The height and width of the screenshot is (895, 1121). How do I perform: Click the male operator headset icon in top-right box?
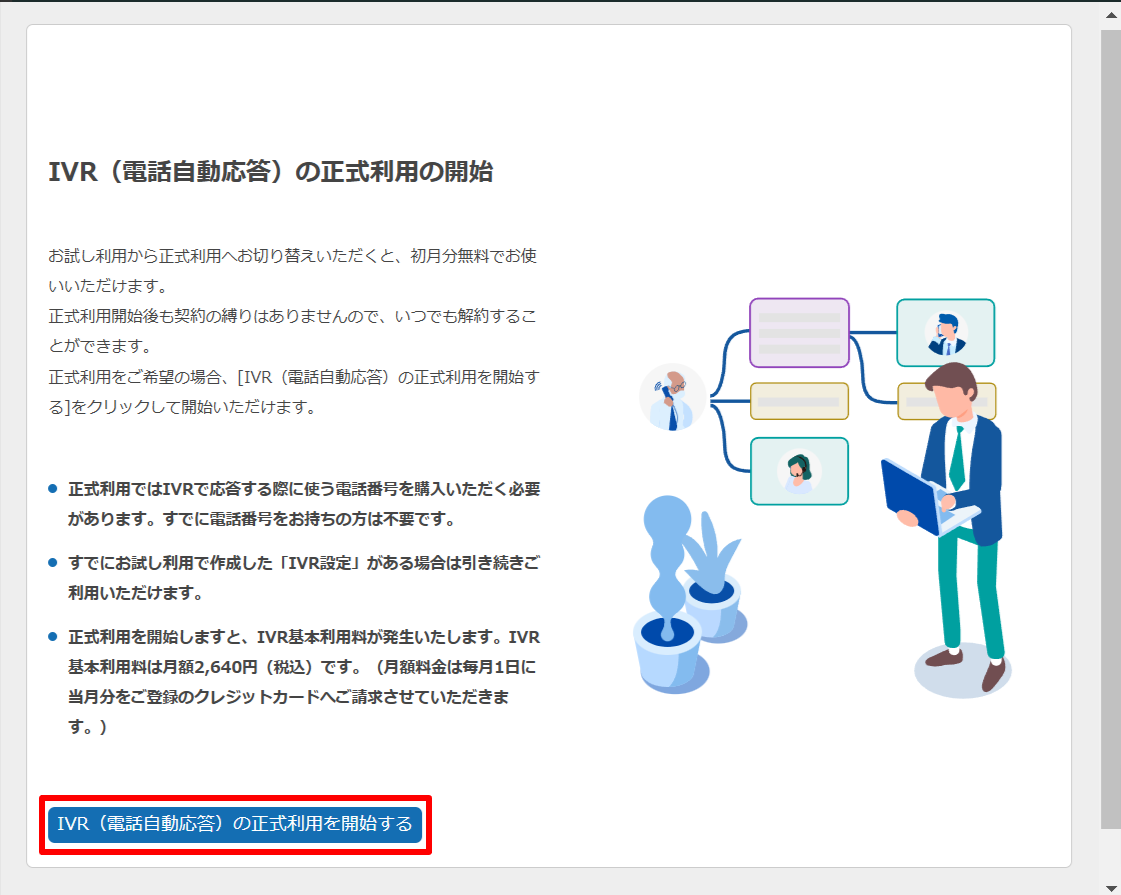point(945,333)
